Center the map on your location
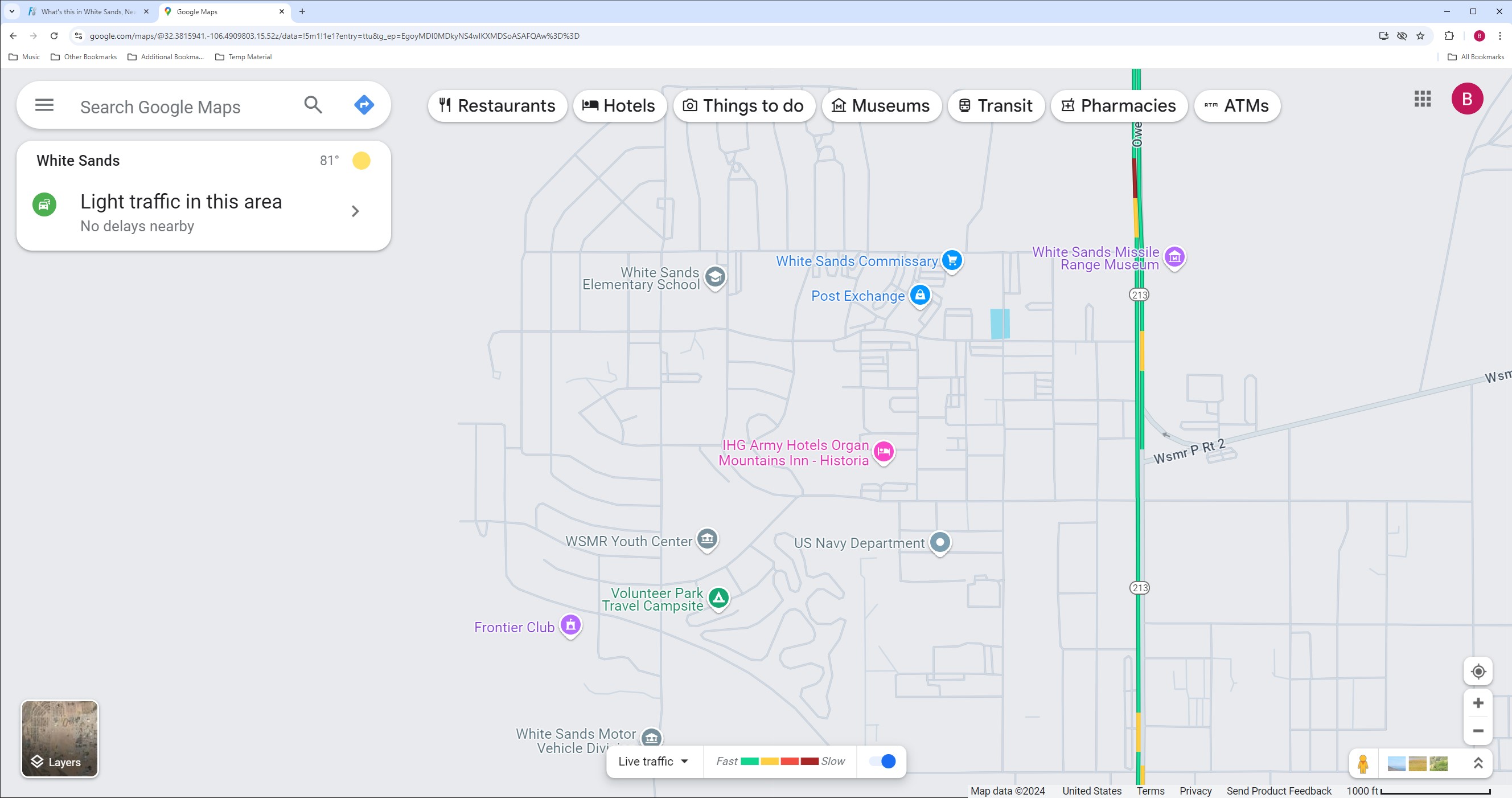The image size is (1512, 798). pyautogui.click(x=1478, y=671)
